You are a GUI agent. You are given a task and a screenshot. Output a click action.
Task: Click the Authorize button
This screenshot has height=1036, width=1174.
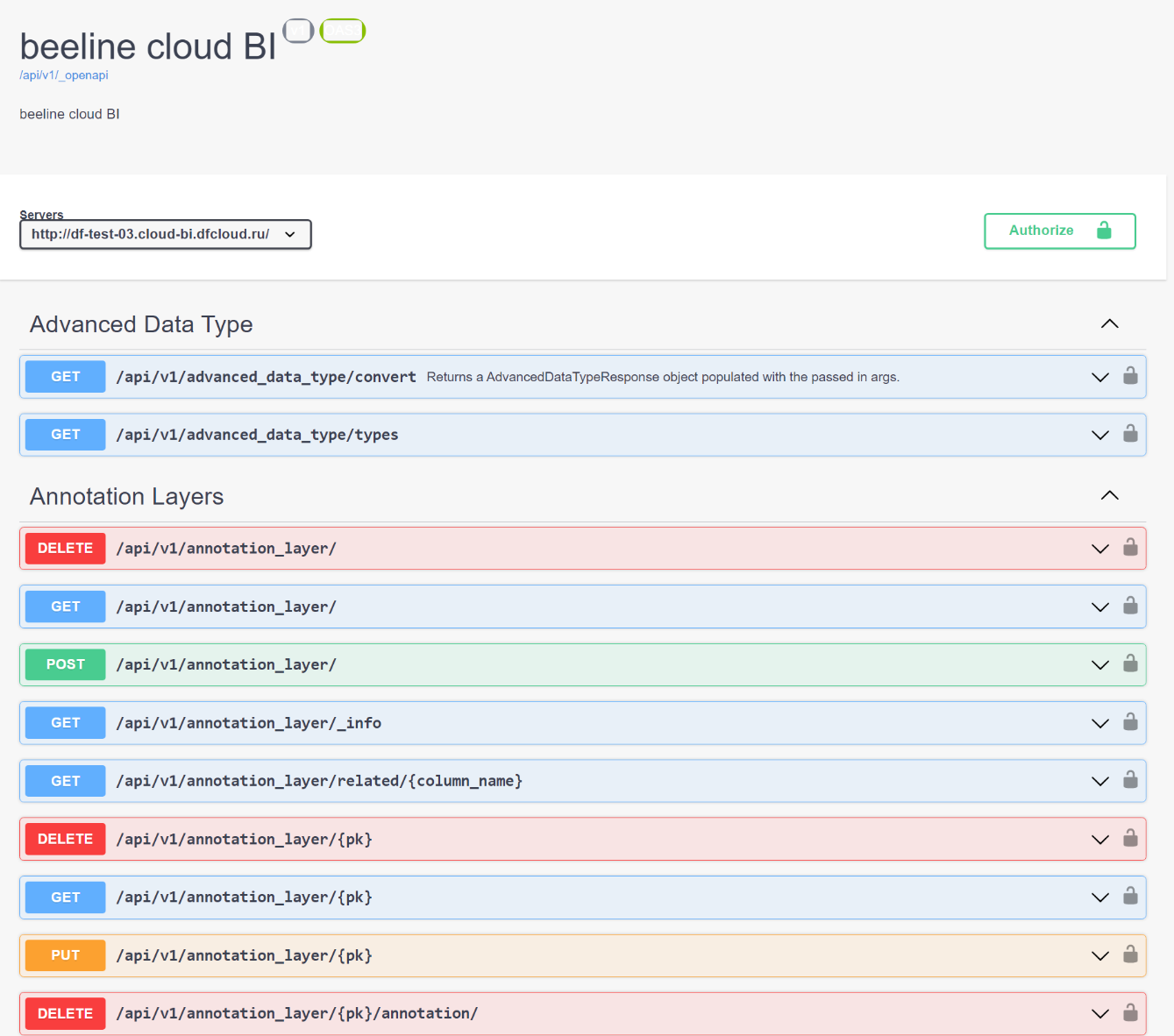click(x=1059, y=231)
